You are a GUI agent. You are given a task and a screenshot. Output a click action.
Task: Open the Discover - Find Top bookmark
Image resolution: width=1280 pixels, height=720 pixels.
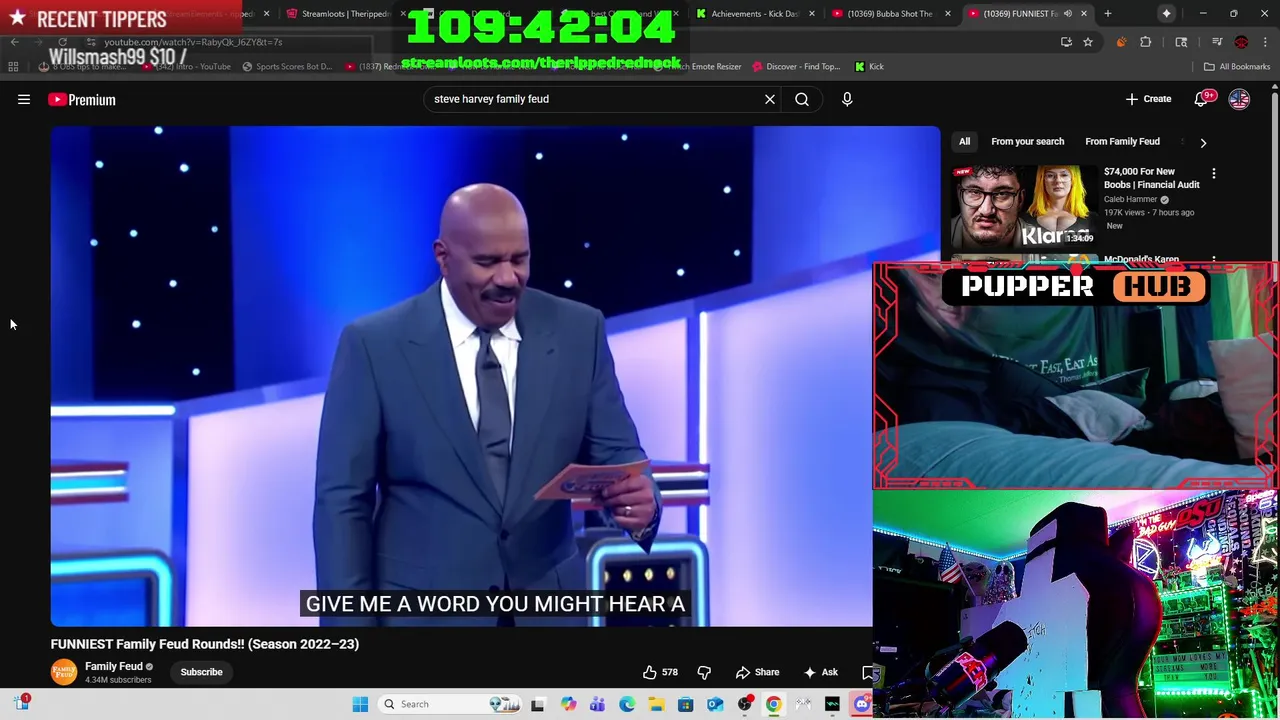point(796,66)
